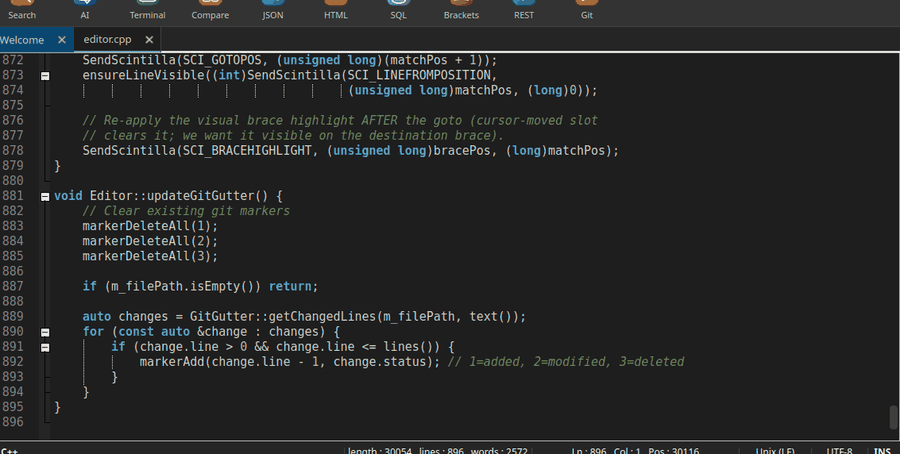This screenshot has width=900, height=454.
Task: Click the 'Clear existing git markers' comment
Action: [x=186, y=211]
